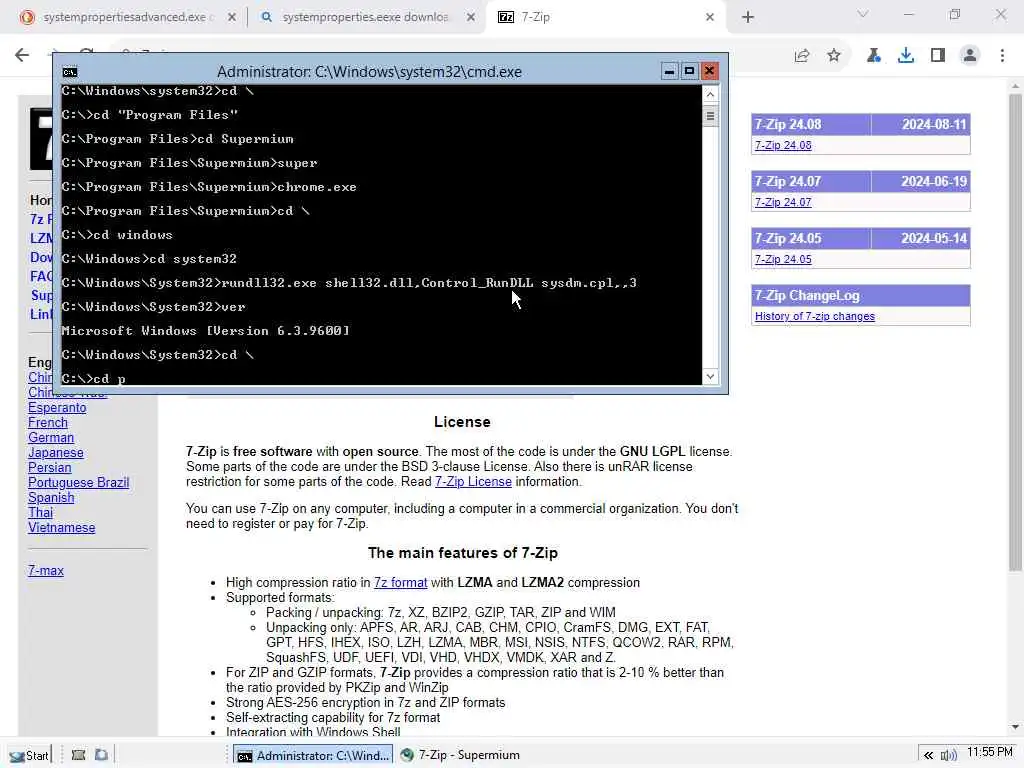The width and height of the screenshot is (1024, 768).
Task: Switch page language to Persian
Action: [50, 468]
